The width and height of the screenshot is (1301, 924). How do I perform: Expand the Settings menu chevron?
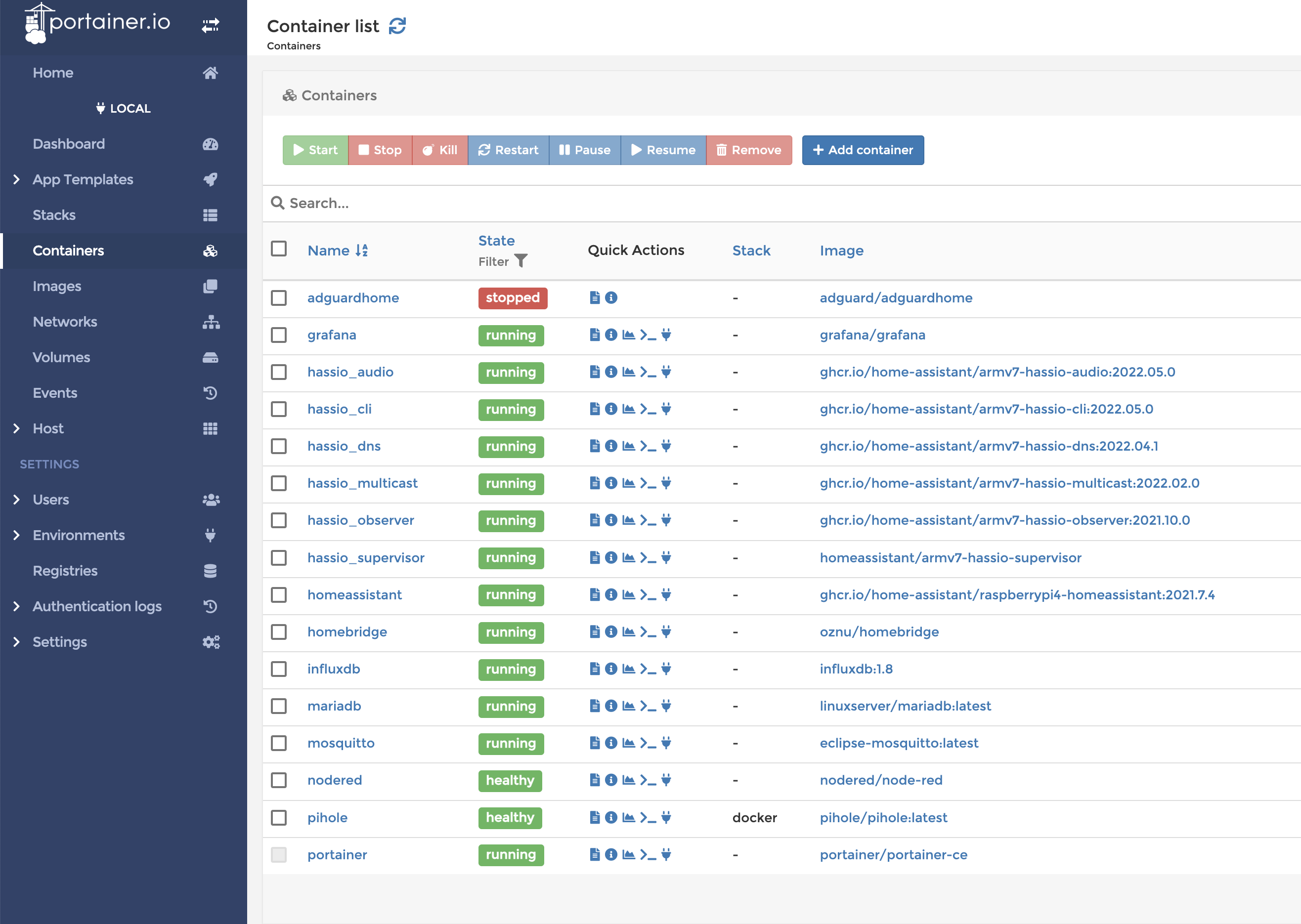coord(16,642)
